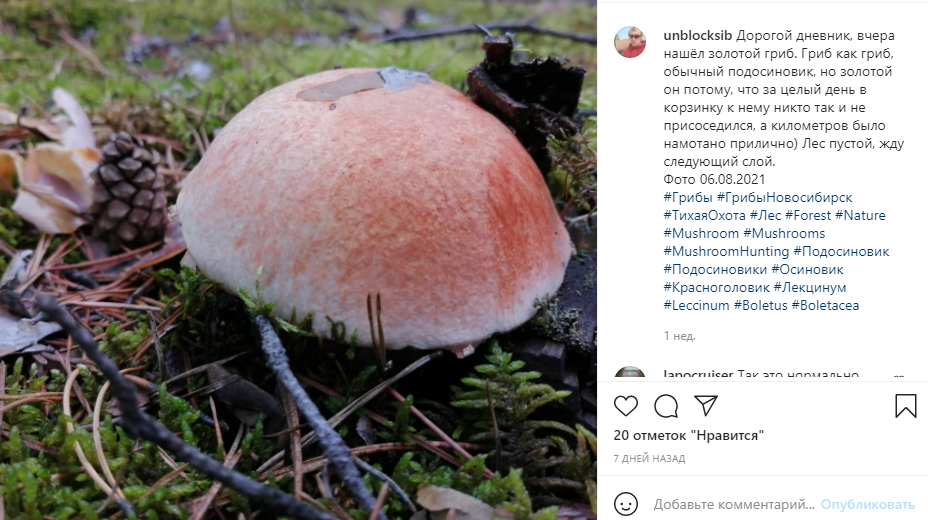
Task: Click the mushroom photo
Action: [298, 260]
